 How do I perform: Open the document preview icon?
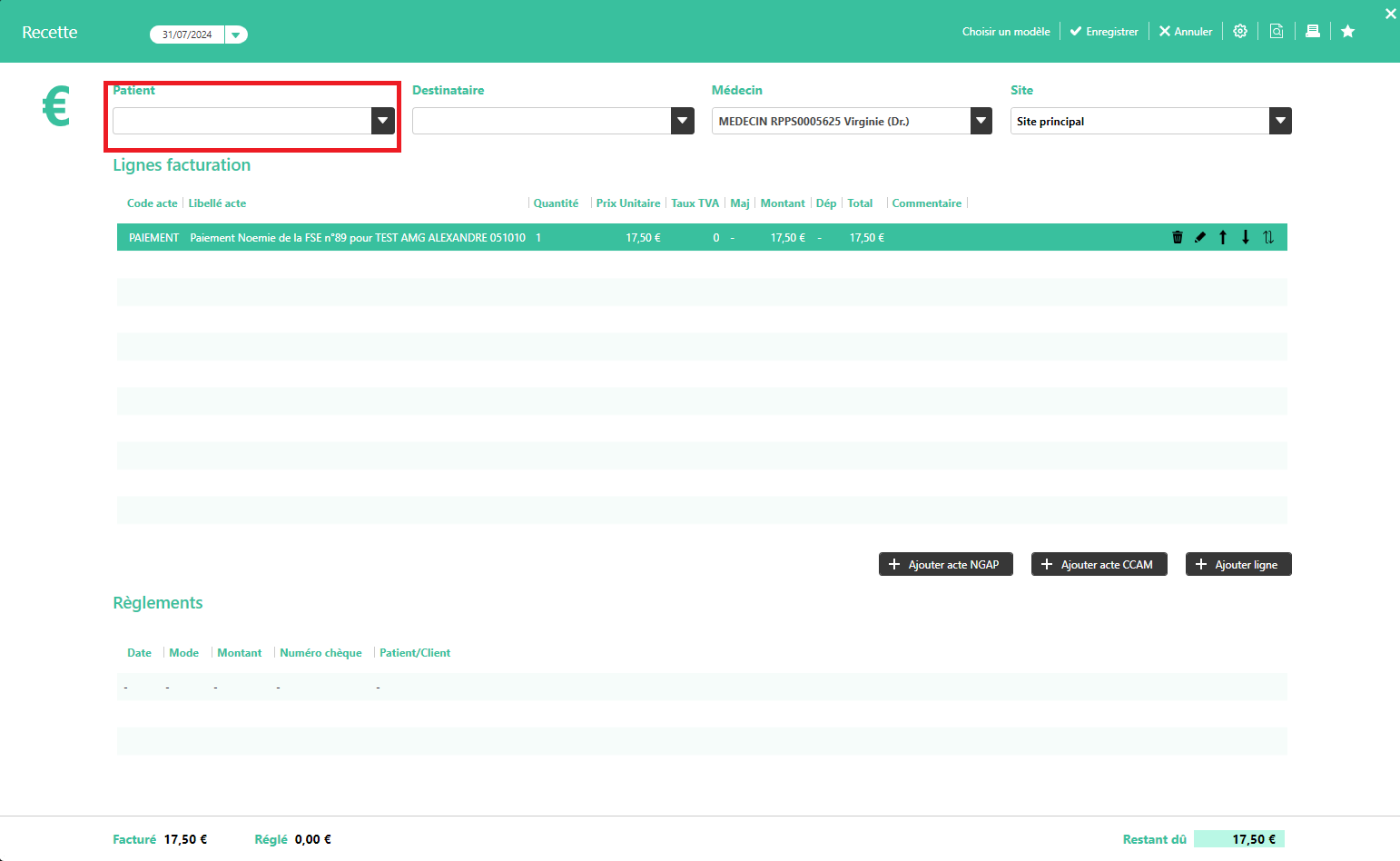1277,31
